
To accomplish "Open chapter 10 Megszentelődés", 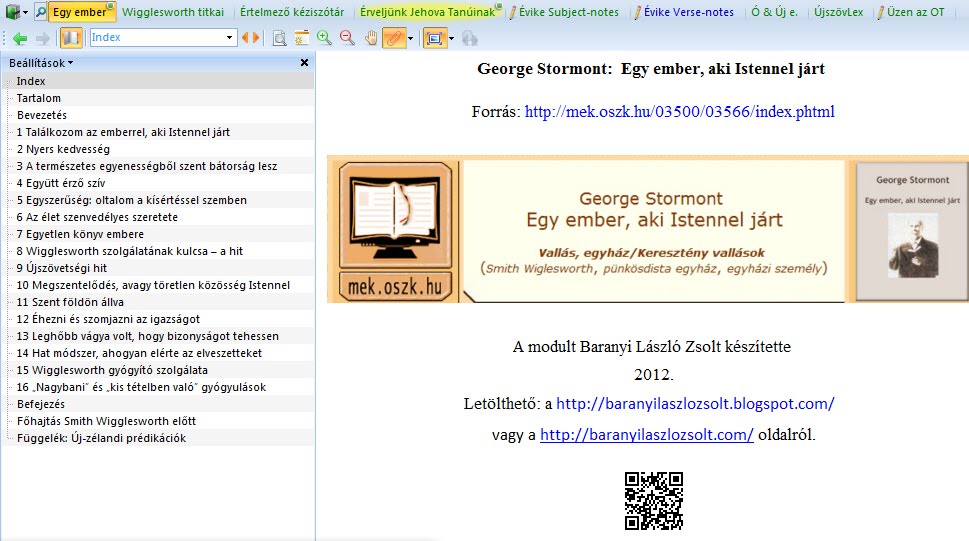I will pos(153,285).
